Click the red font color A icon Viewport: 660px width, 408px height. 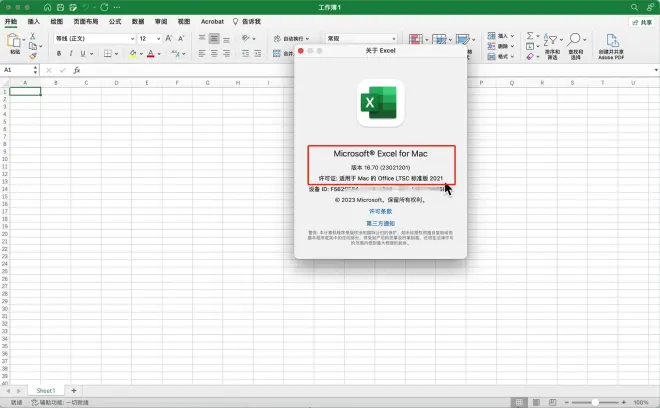tap(151, 53)
